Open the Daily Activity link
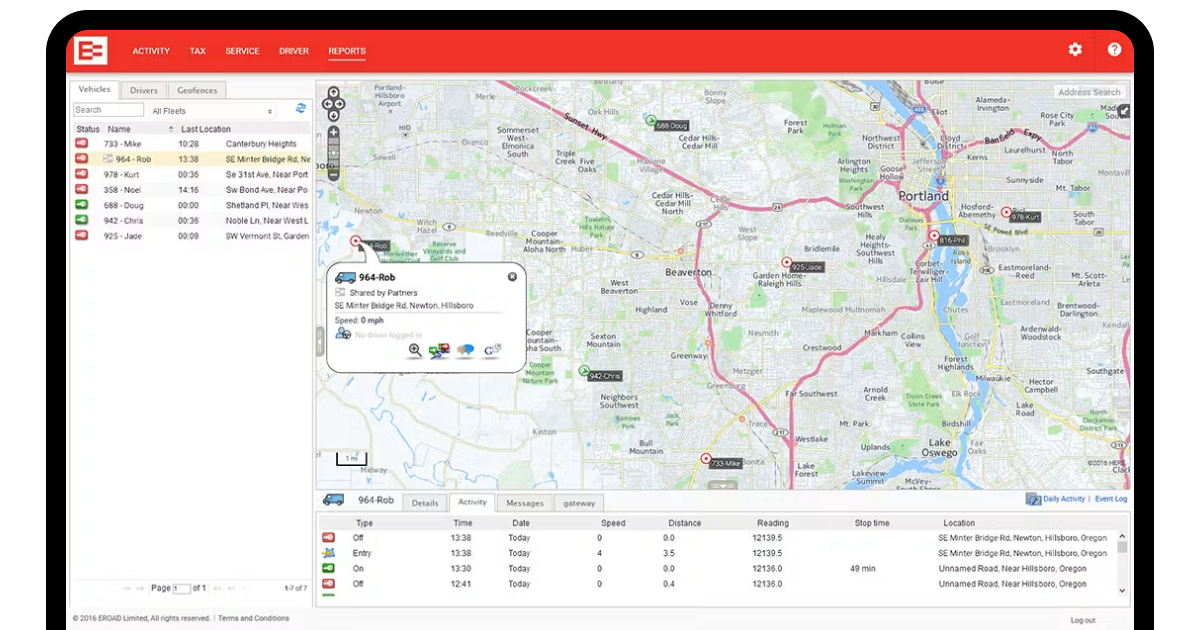Screen dimensions: 1200x630 [1064, 499]
